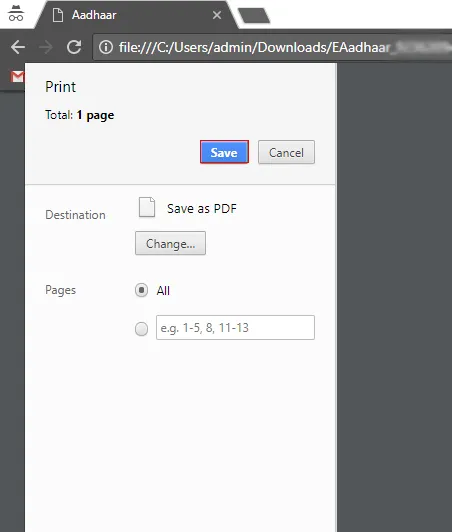Reload the page with the refresh icon
The height and width of the screenshot is (532, 452).
coord(74,47)
